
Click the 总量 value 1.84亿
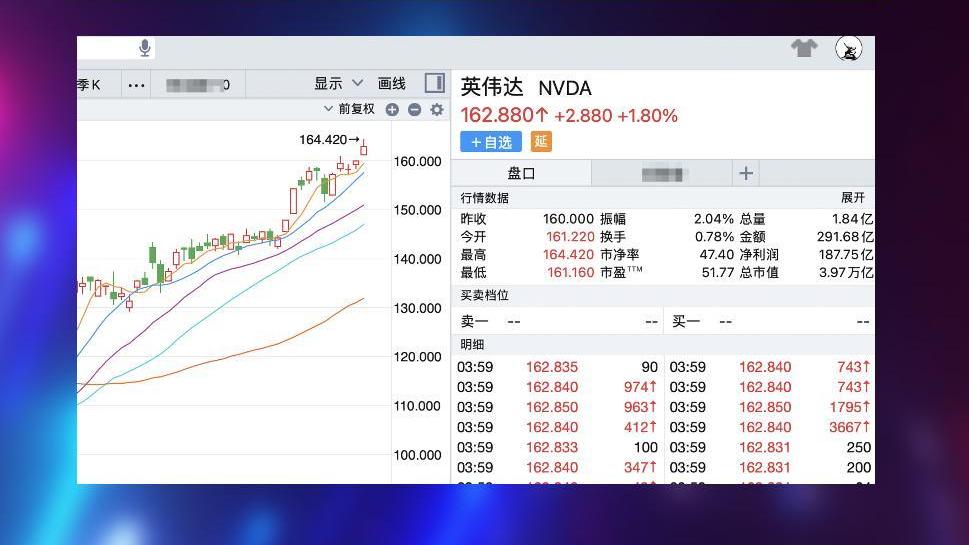click(852, 219)
